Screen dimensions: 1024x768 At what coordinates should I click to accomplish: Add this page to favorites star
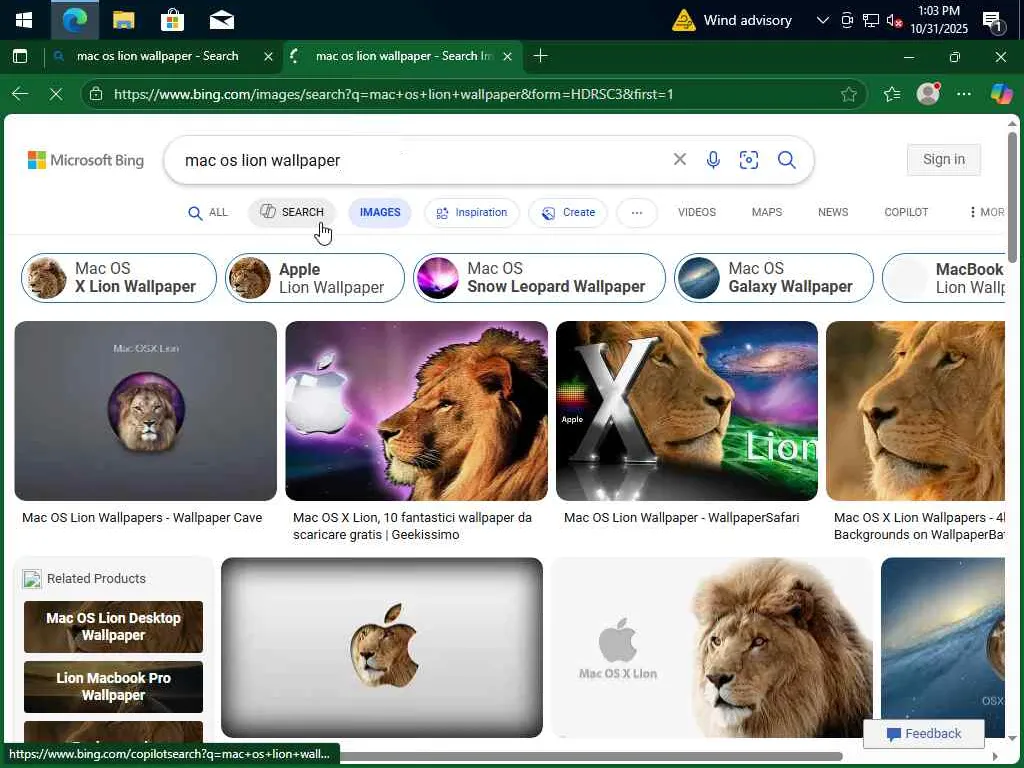pos(848,94)
